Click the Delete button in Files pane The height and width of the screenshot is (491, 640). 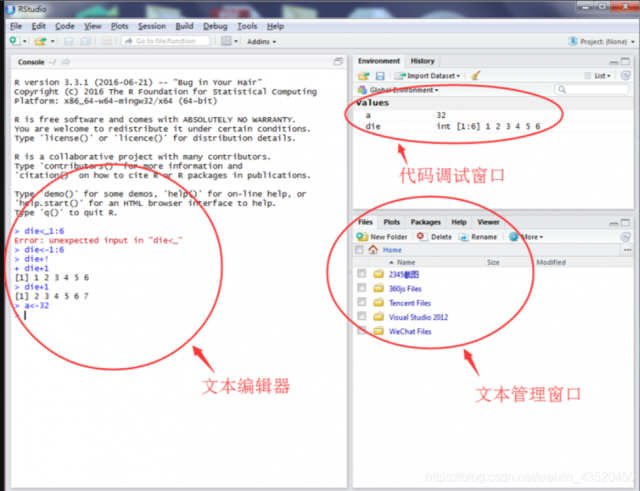(x=434, y=237)
